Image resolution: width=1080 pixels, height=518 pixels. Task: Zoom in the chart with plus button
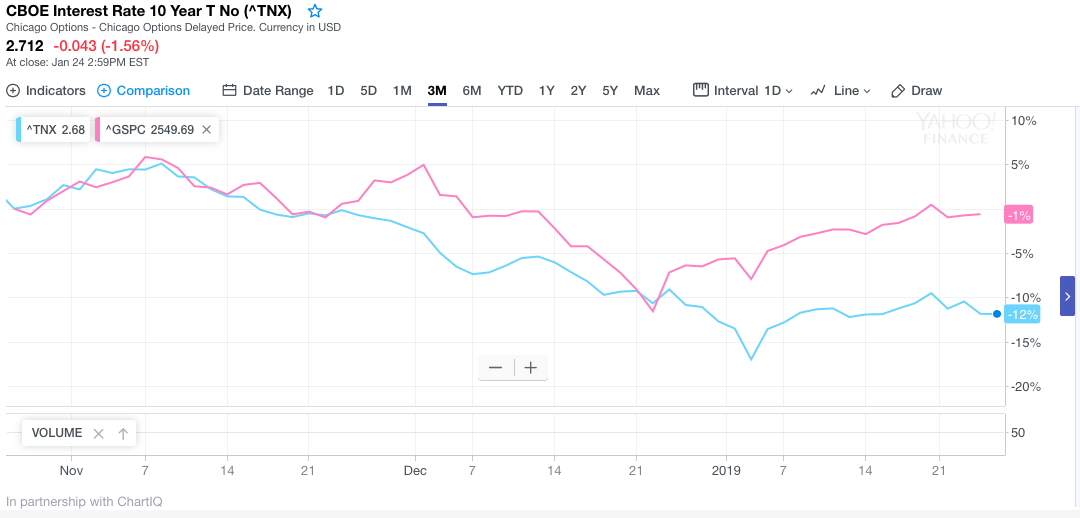[x=531, y=367]
